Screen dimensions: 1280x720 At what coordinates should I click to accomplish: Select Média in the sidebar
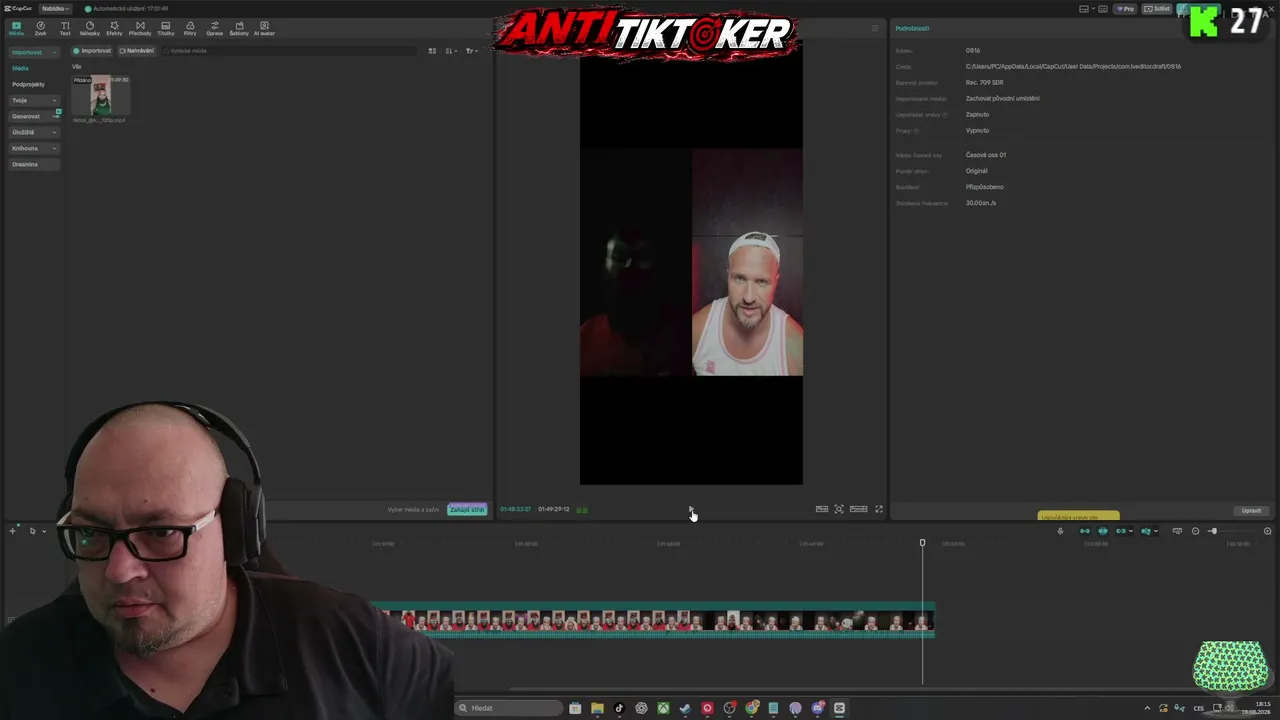tap(20, 68)
